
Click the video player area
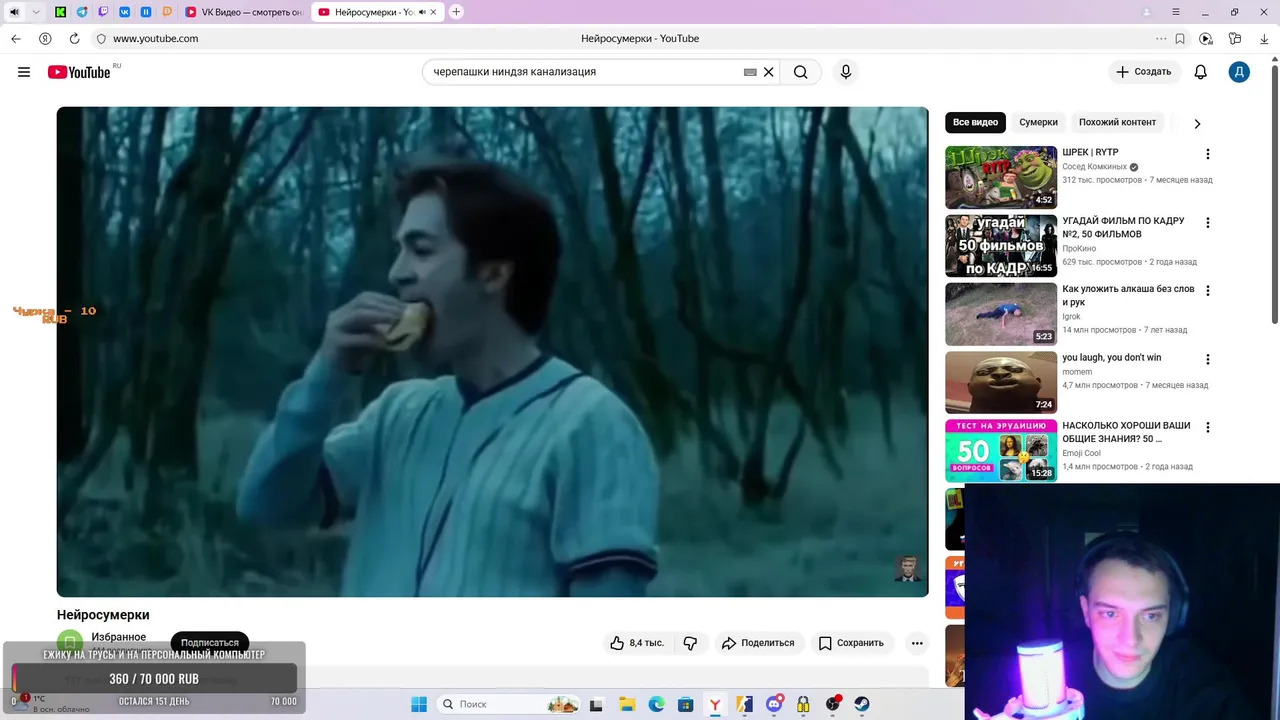492,352
